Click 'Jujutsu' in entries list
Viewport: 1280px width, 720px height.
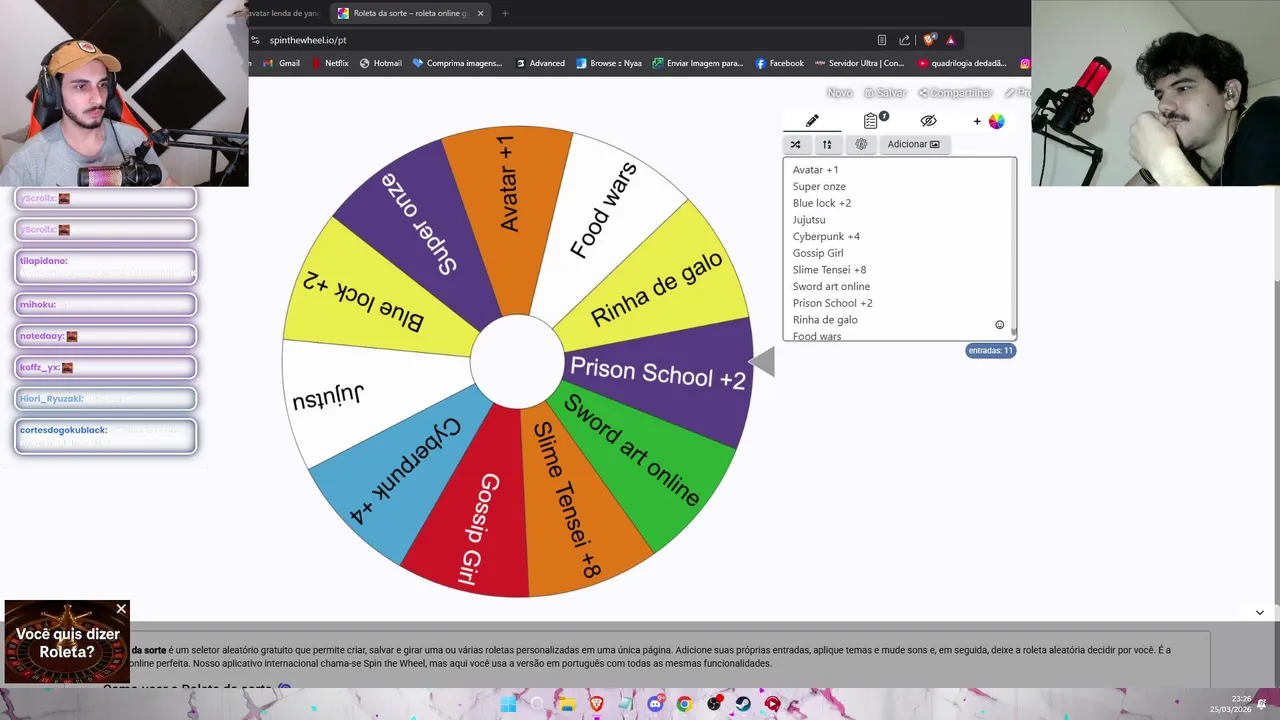tap(809, 220)
